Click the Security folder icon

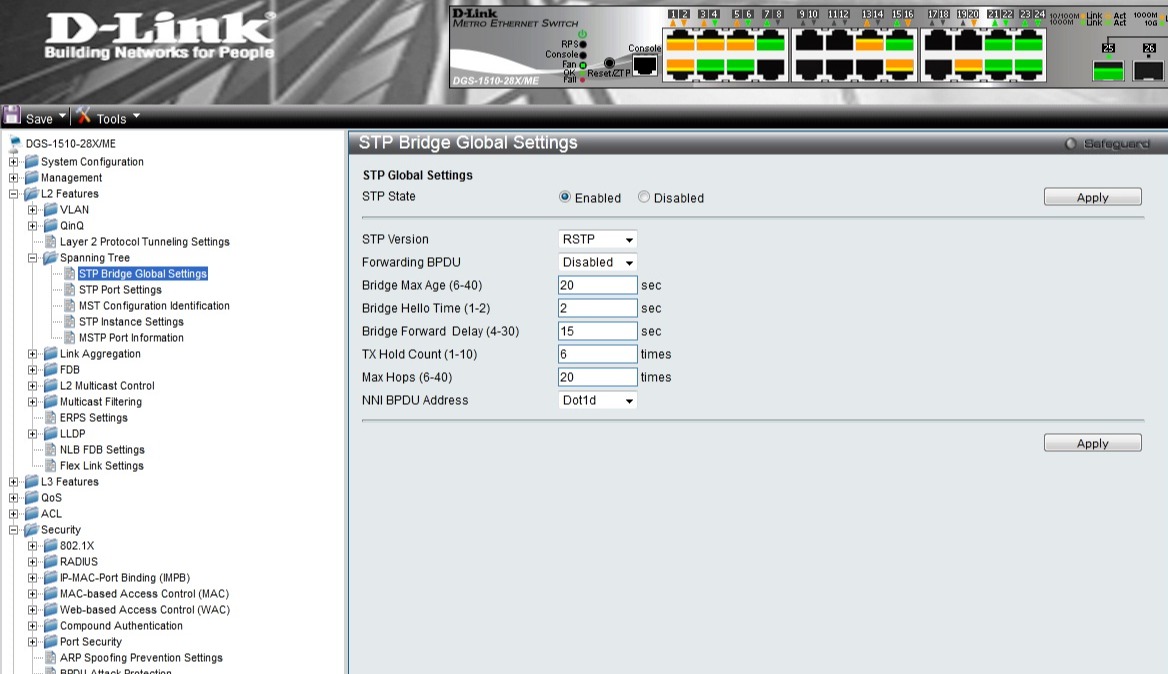pyautogui.click(x=31, y=530)
